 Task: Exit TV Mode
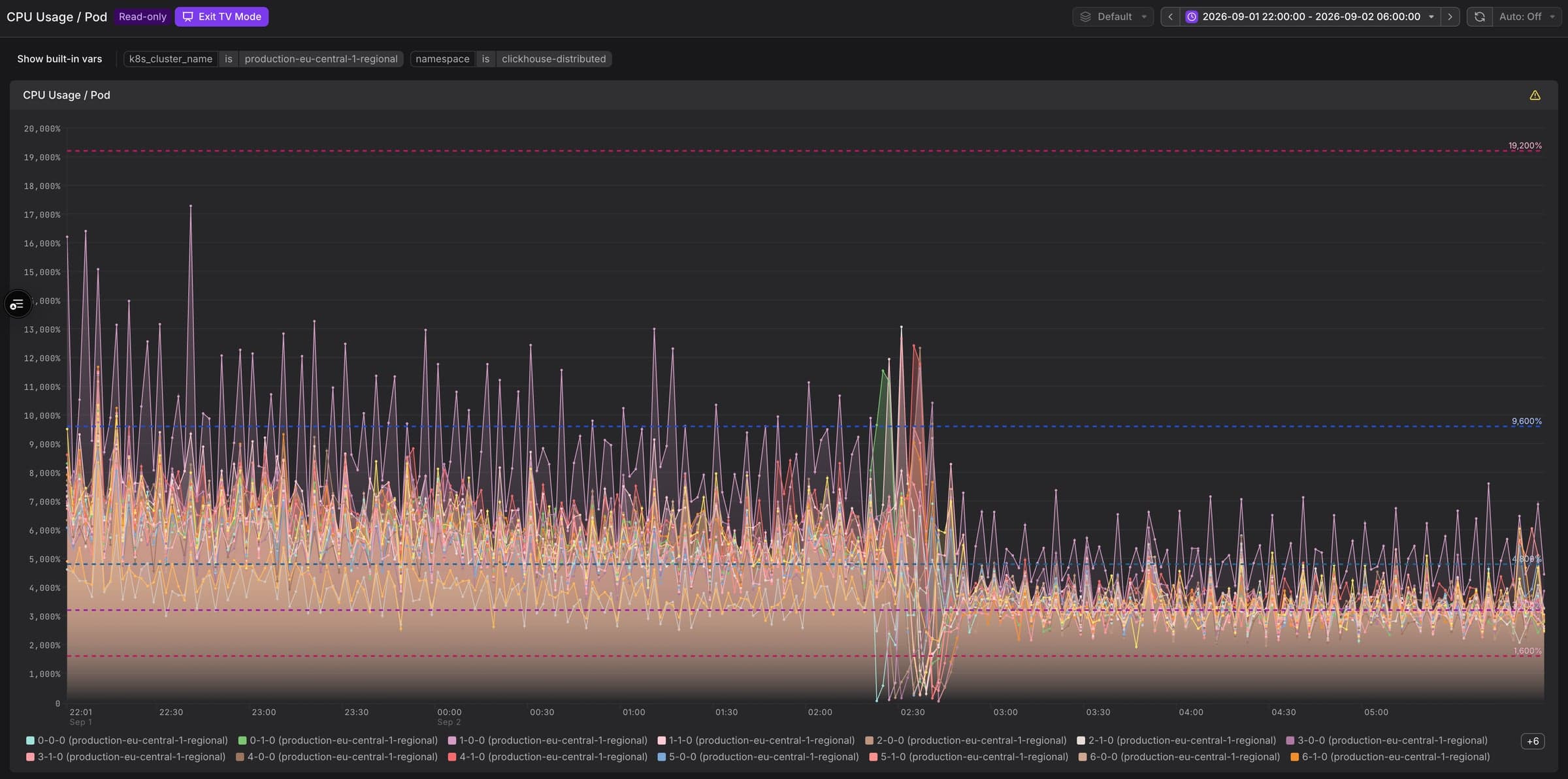click(221, 17)
